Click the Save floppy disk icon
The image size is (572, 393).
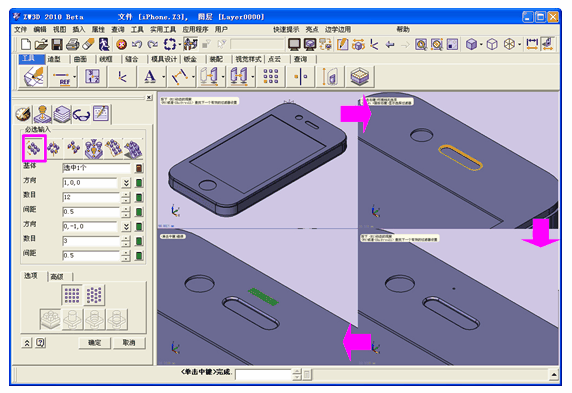[x=57, y=45]
